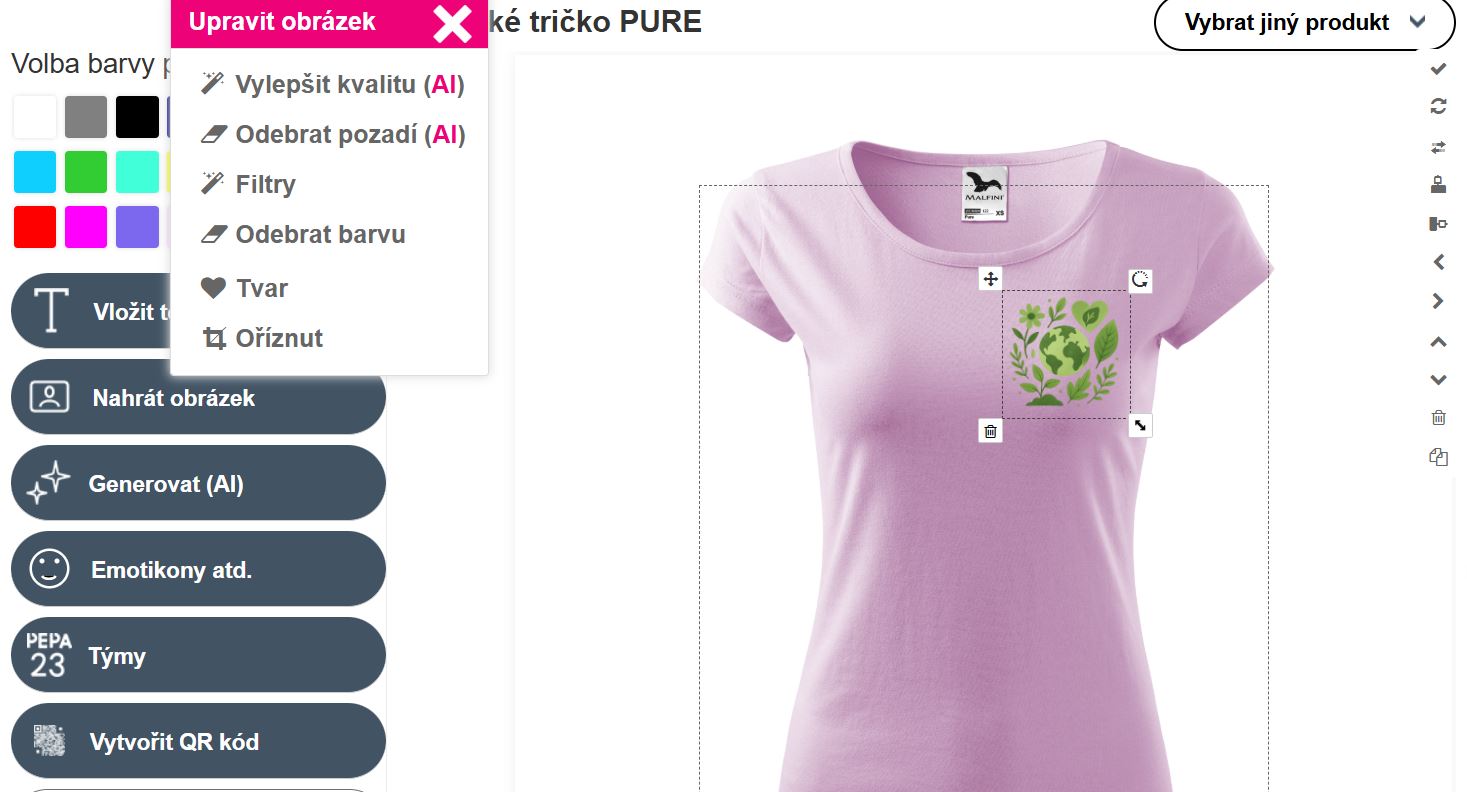Select Odebrat pozadí (AI) menu entry

coord(332,134)
